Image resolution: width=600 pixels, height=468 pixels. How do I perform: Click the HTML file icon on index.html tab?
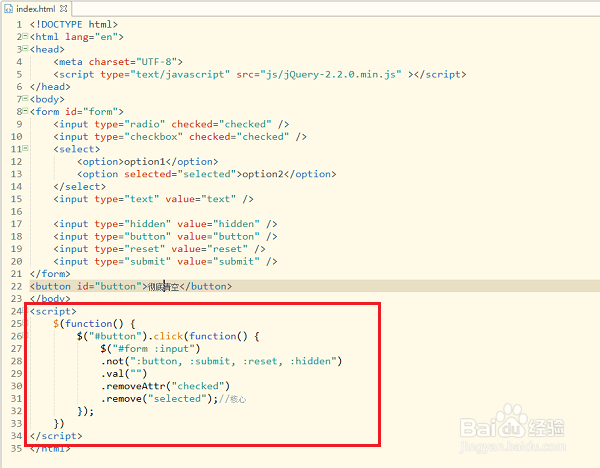pyautogui.click(x=8, y=8)
